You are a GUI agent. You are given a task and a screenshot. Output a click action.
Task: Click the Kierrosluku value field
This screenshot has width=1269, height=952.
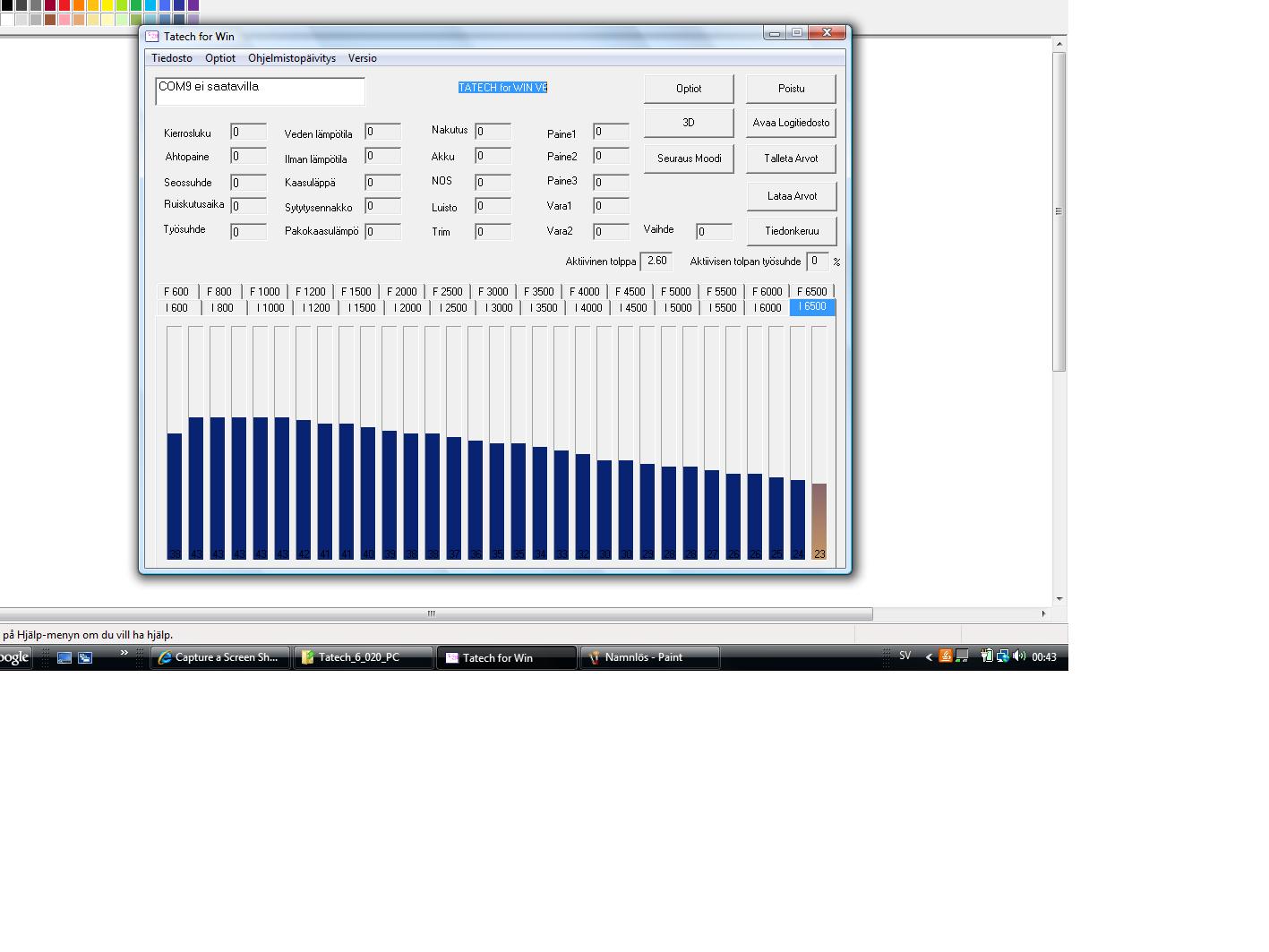(x=248, y=133)
